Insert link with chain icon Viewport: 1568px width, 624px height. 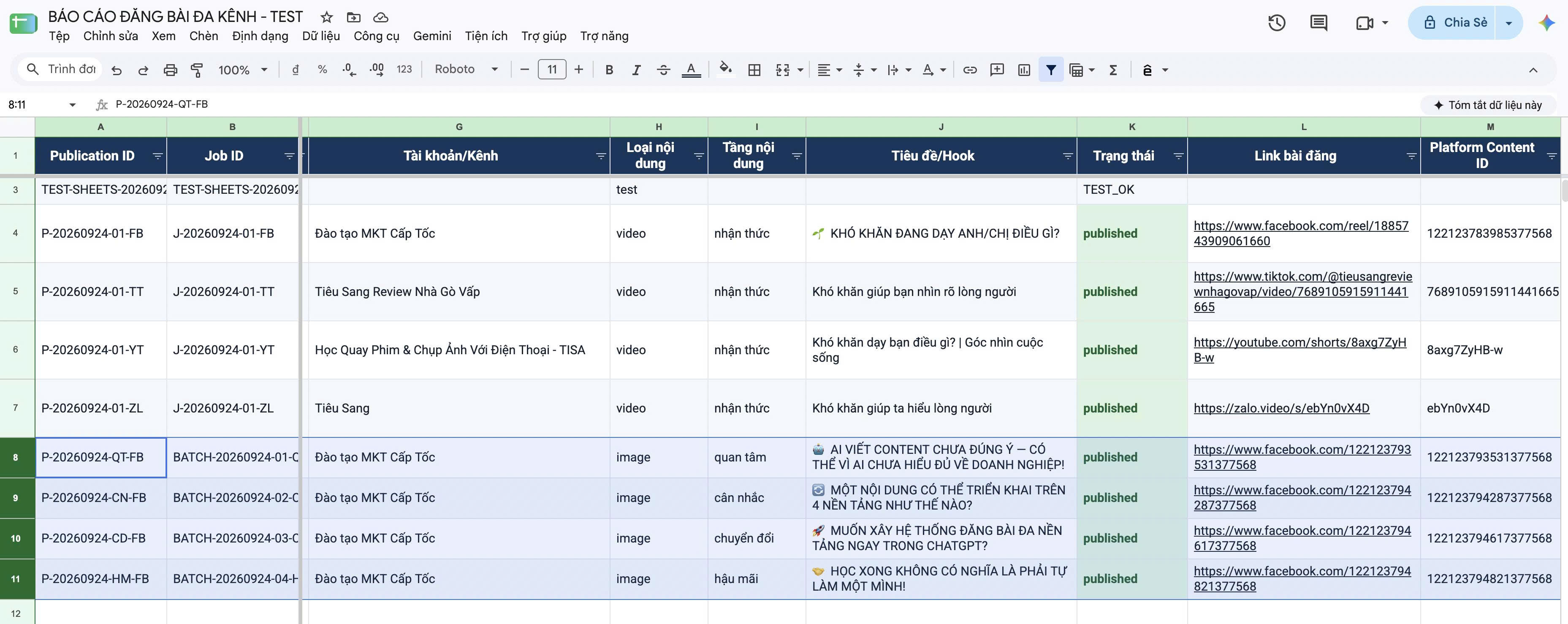(x=970, y=70)
